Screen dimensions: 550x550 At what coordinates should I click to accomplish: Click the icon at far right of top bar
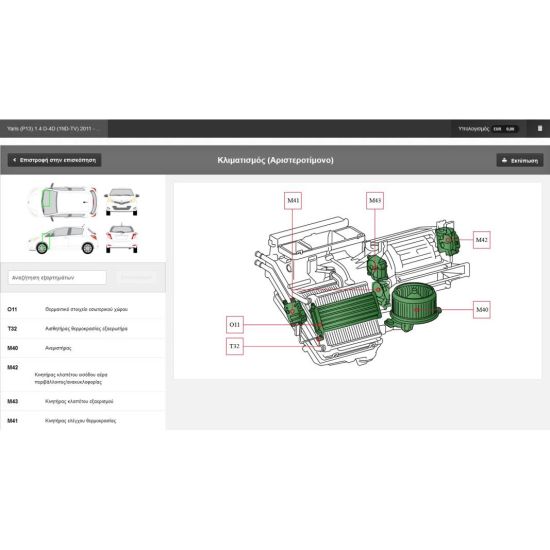[x=540, y=128]
